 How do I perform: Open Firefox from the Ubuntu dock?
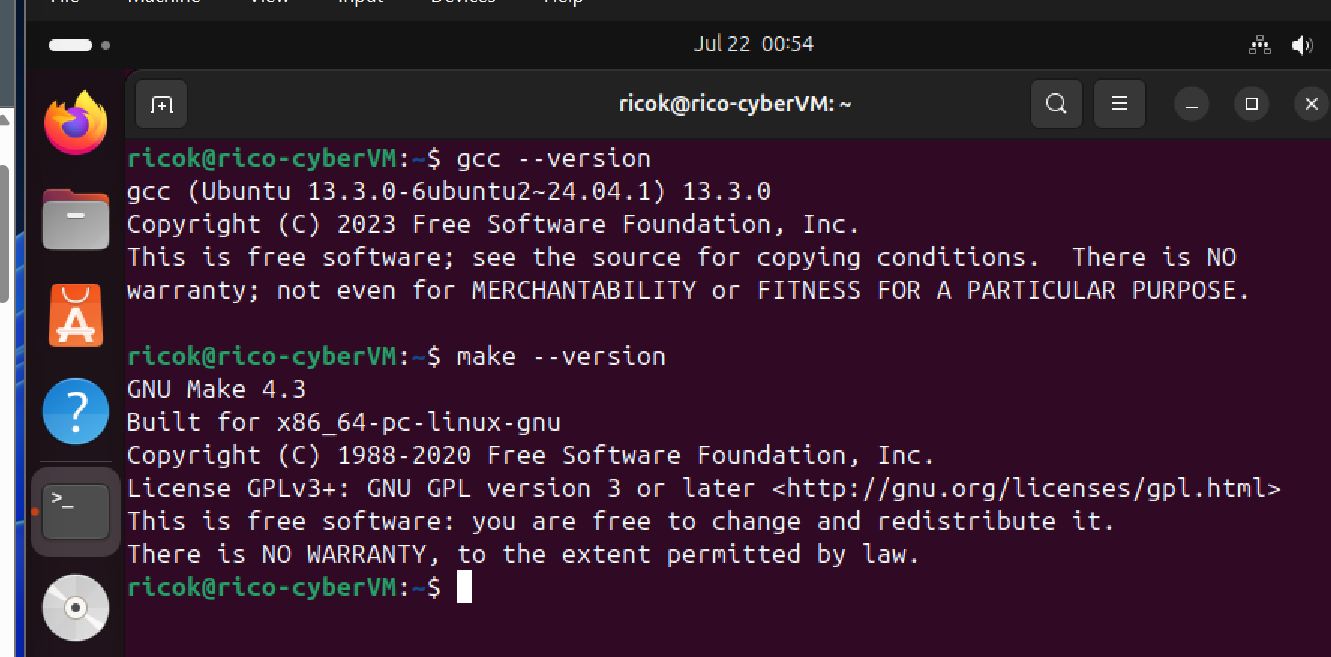click(76, 124)
